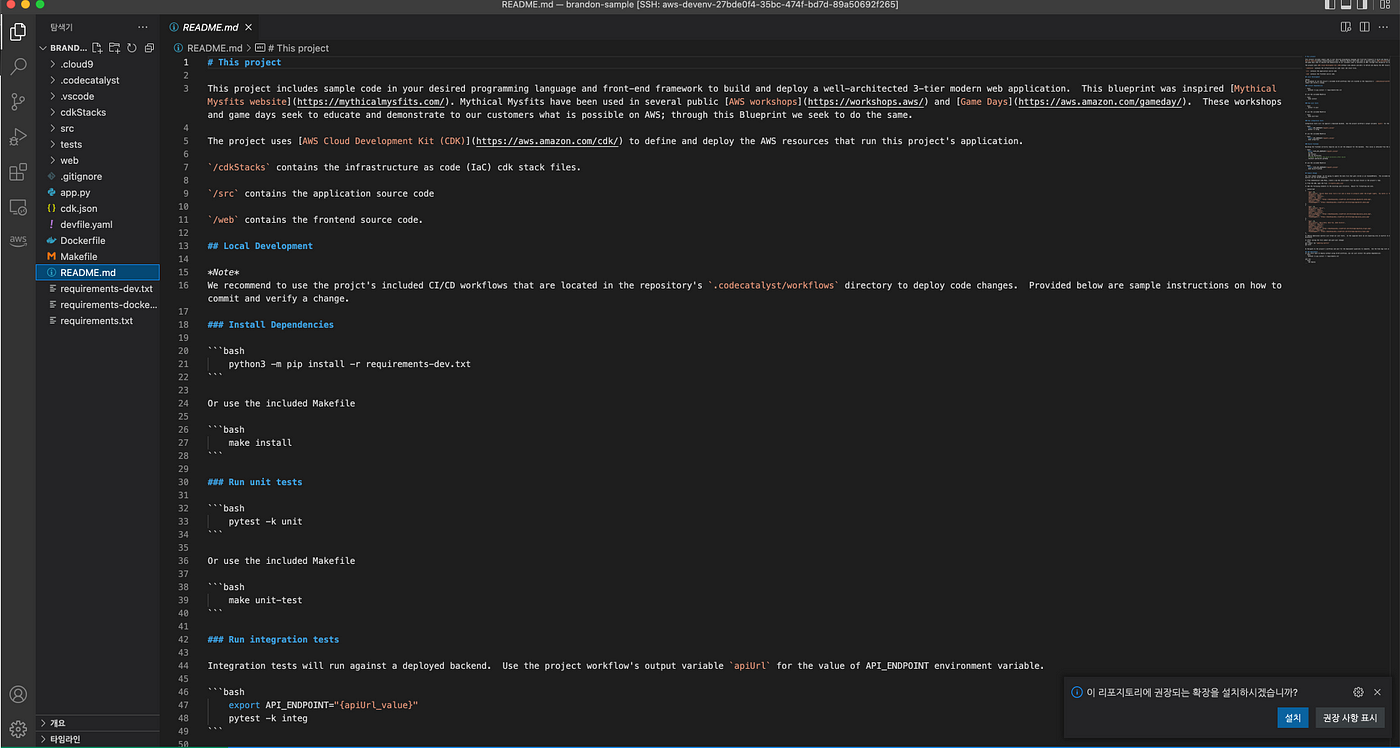Screen dimensions: 1400x748
Task: Click the 설치 install button
Action: click(x=1292, y=717)
